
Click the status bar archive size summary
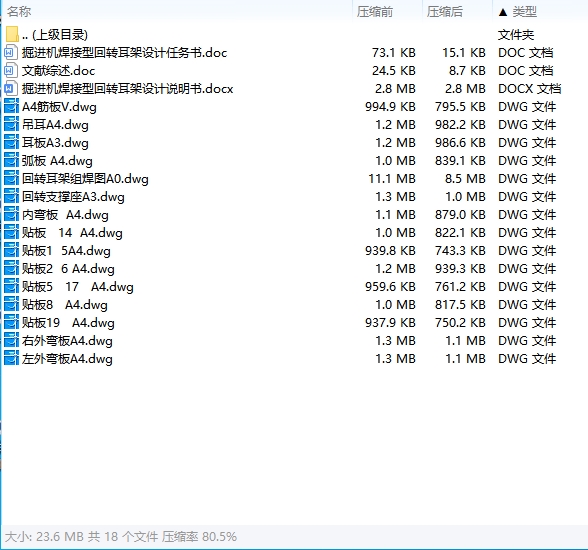[x=121, y=537]
